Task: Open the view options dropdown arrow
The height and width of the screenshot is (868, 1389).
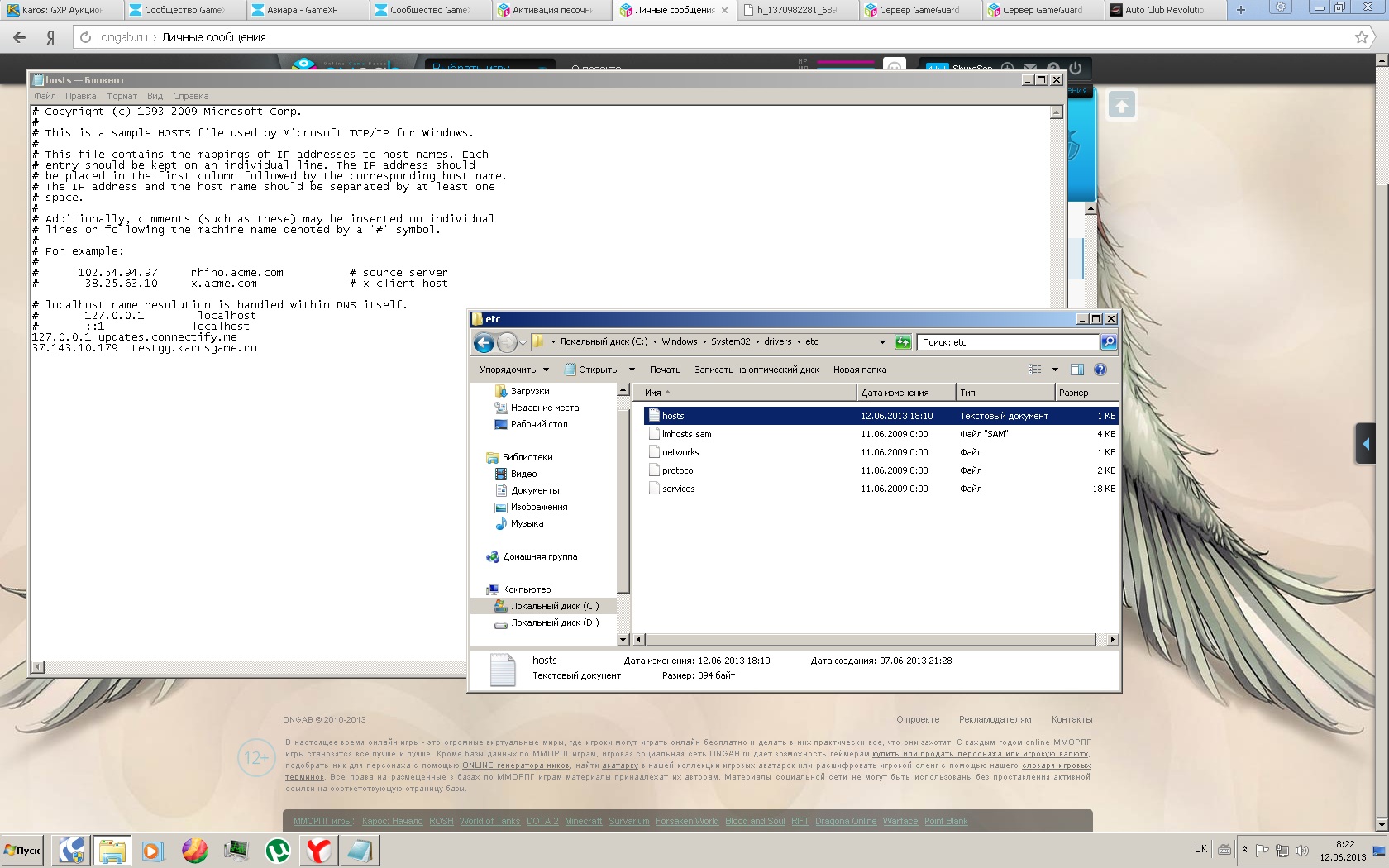Action: coord(1055,370)
